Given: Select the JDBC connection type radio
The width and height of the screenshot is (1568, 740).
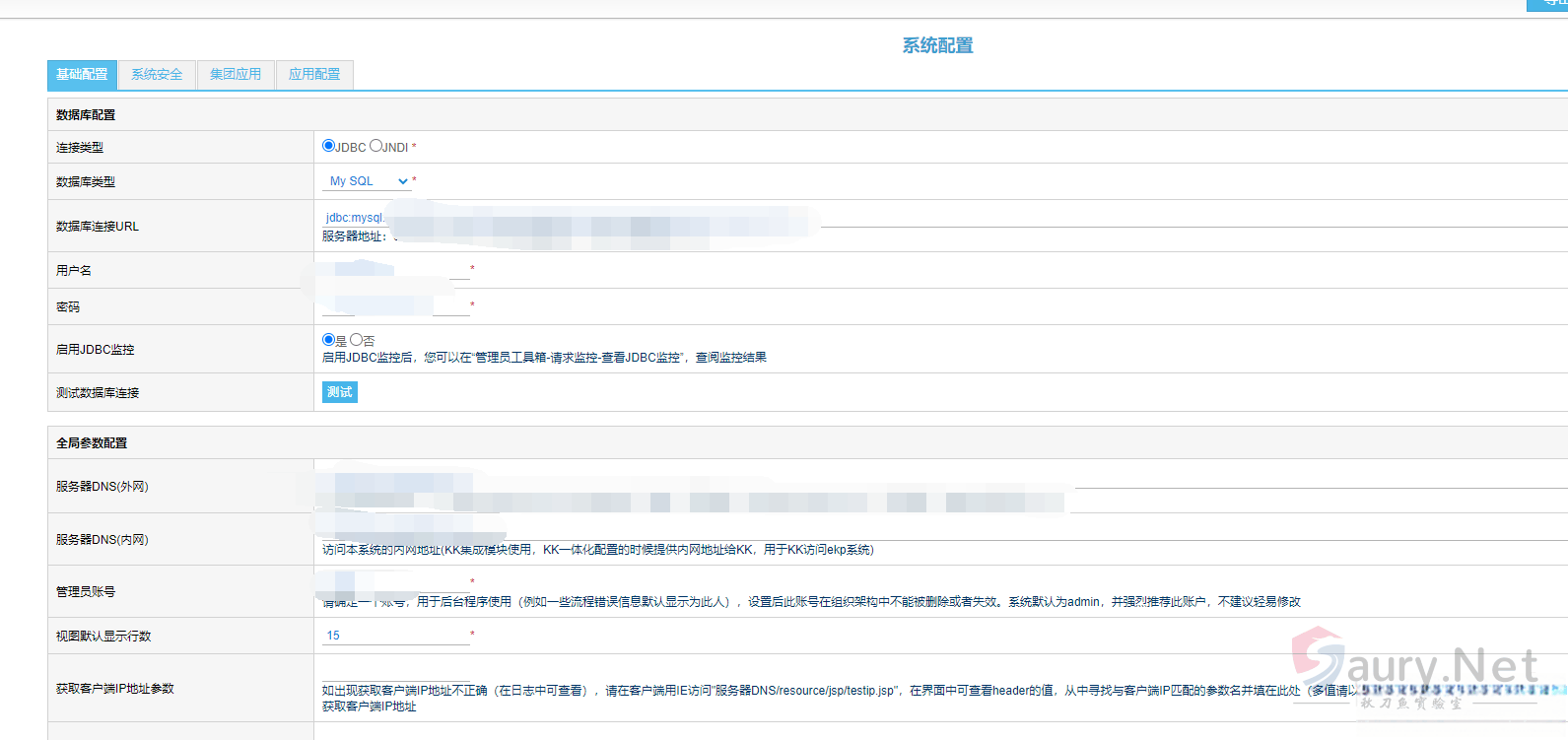Looking at the screenshot, I should point(328,146).
